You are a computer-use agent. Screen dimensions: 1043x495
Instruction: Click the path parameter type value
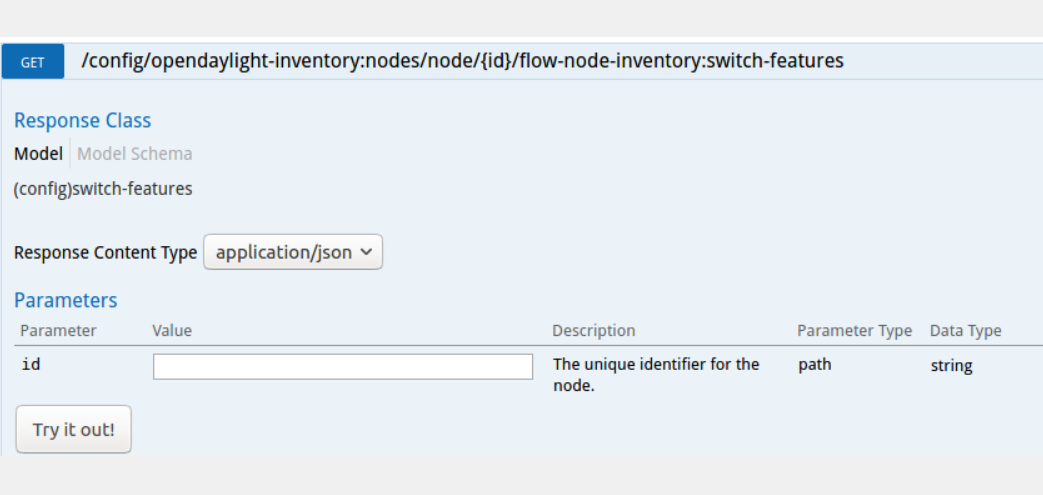tap(814, 365)
